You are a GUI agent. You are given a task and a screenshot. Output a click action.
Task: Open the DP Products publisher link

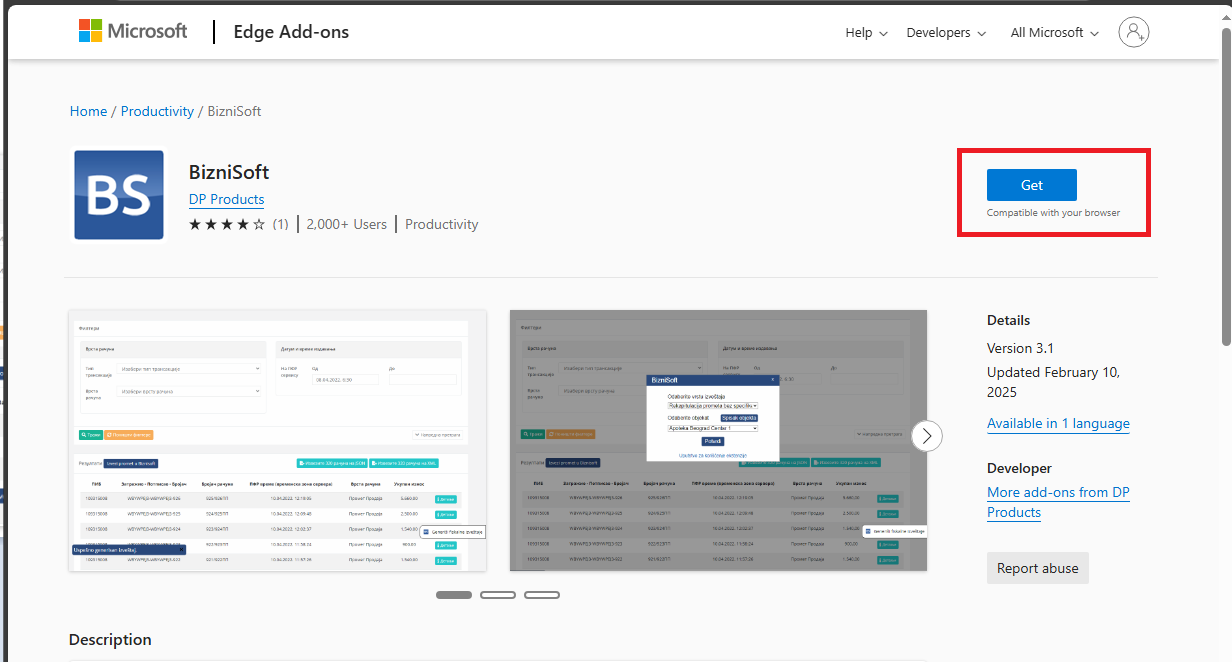coord(226,199)
